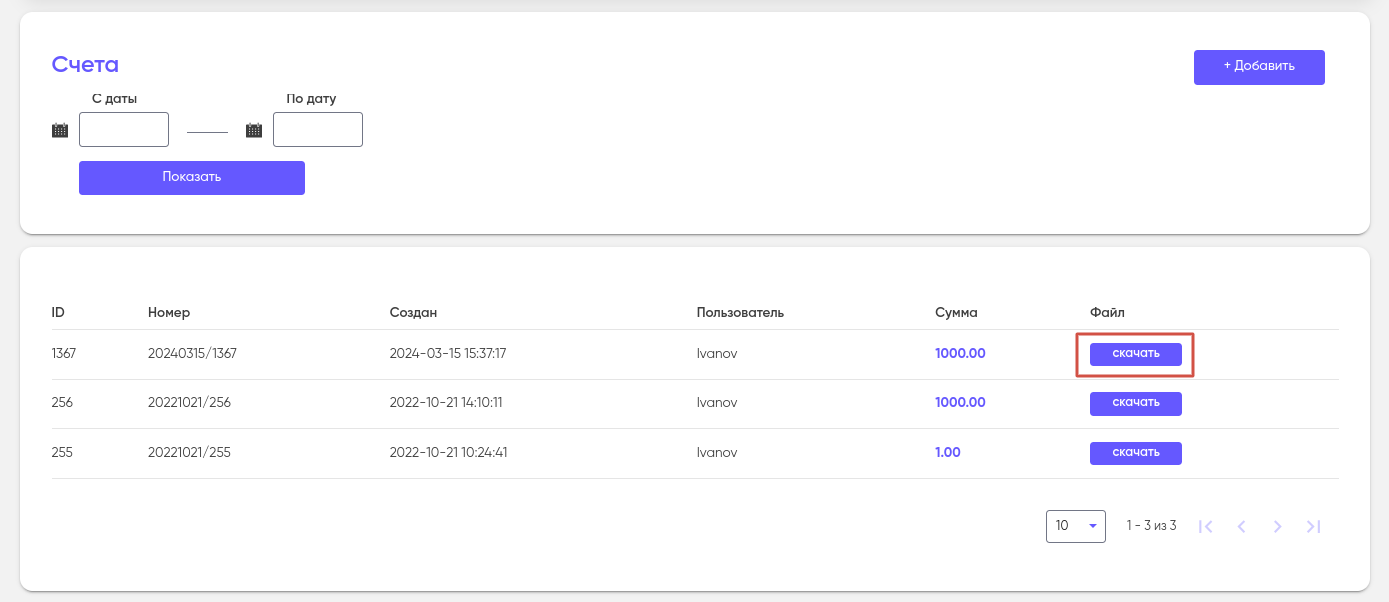Click the "С даты" date input field
The height and width of the screenshot is (602, 1389).
[x=124, y=130]
